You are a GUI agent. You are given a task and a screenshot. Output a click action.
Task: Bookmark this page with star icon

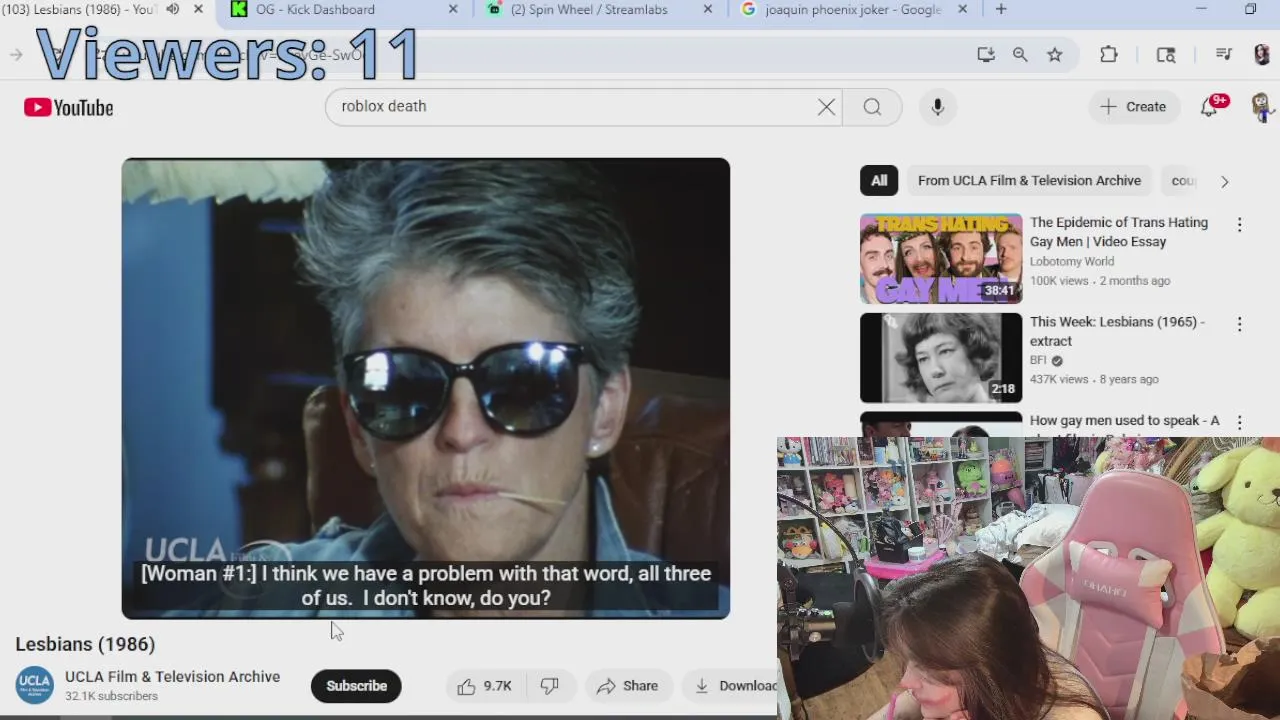[x=1055, y=55]
